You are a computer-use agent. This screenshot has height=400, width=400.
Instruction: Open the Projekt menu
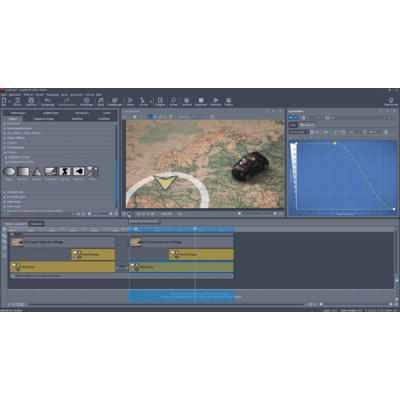click(x=40, y=95)
